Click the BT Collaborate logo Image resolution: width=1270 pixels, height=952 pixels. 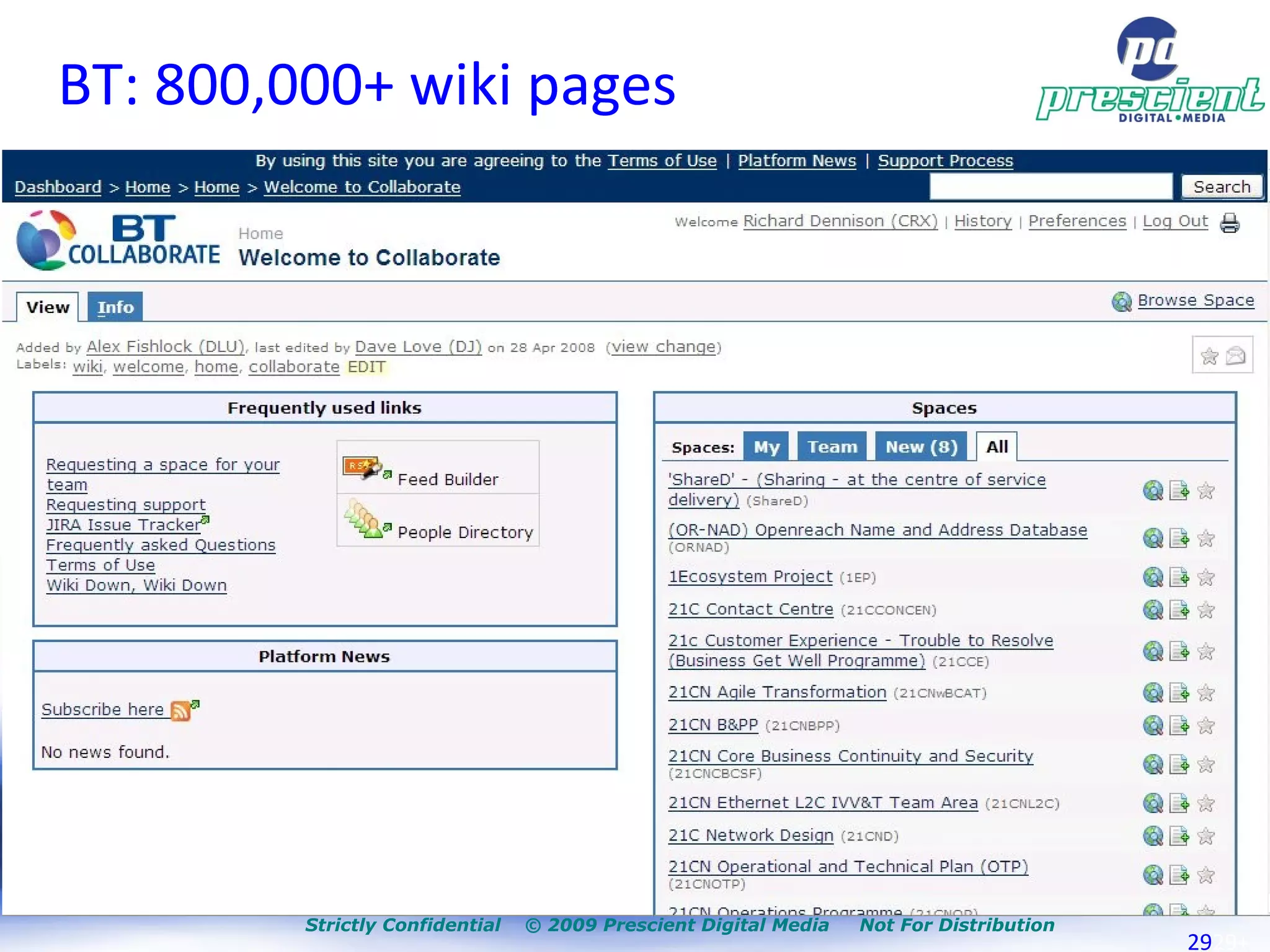click(118, 240)
